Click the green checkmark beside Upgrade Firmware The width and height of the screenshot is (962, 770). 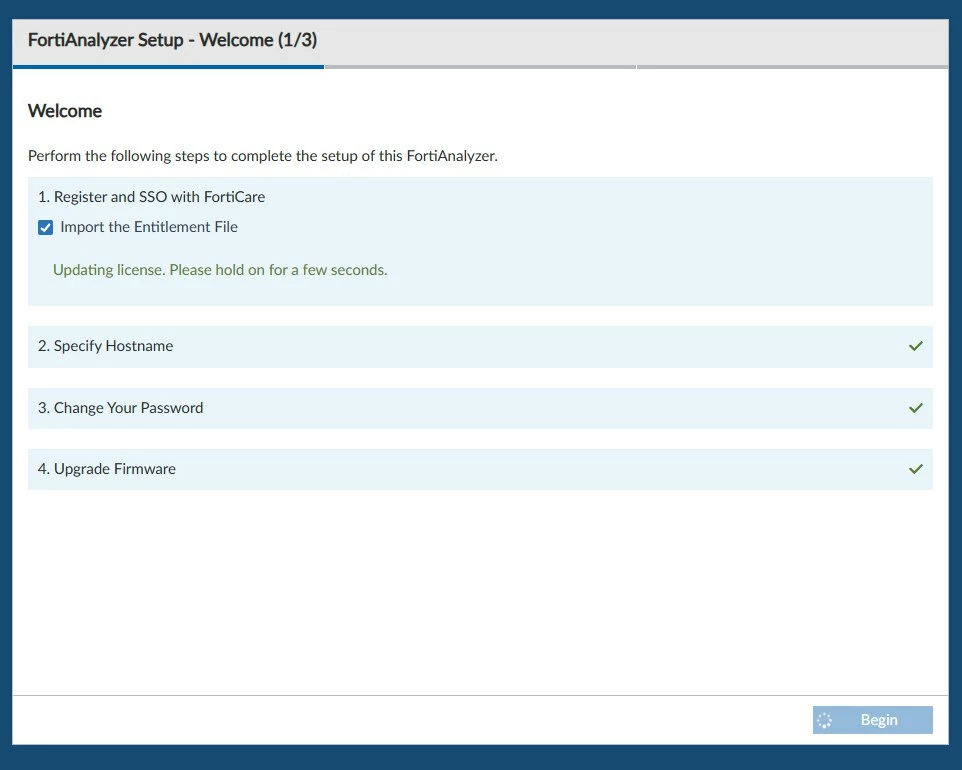click(915, 469)
